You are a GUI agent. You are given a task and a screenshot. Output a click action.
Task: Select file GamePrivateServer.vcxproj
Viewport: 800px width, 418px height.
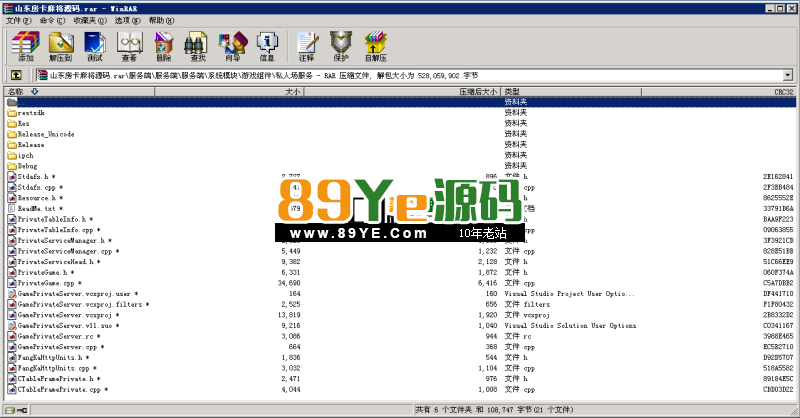click(x=65, y=315)
